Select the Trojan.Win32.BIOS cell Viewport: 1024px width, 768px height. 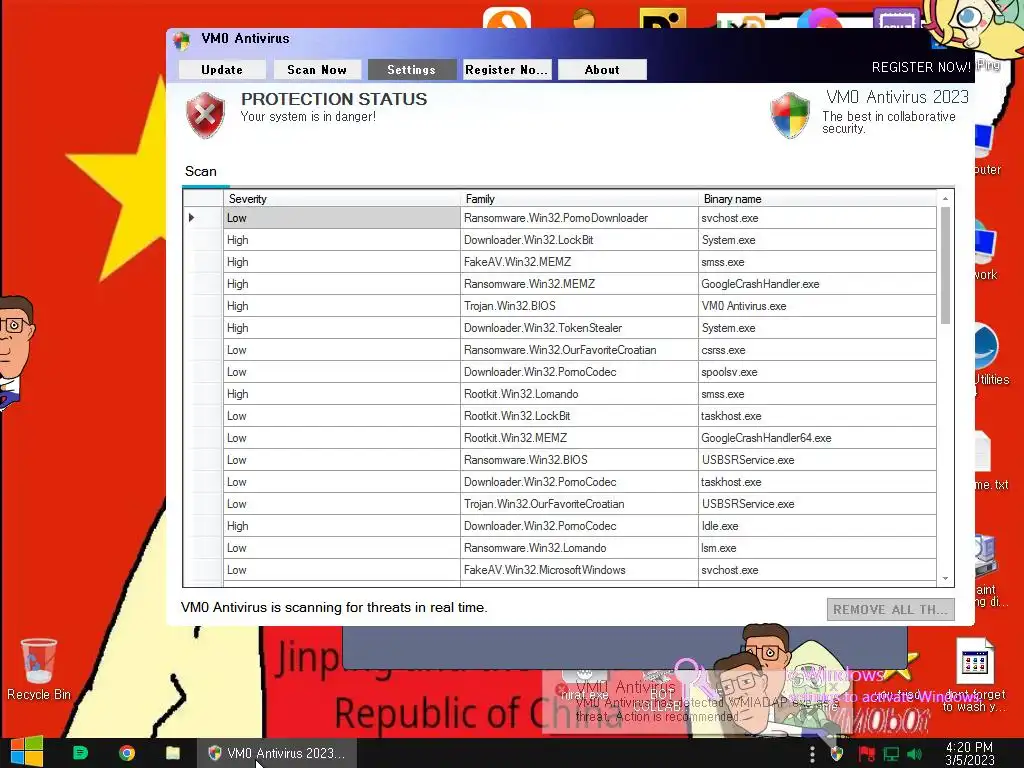(x=579, y=306)
